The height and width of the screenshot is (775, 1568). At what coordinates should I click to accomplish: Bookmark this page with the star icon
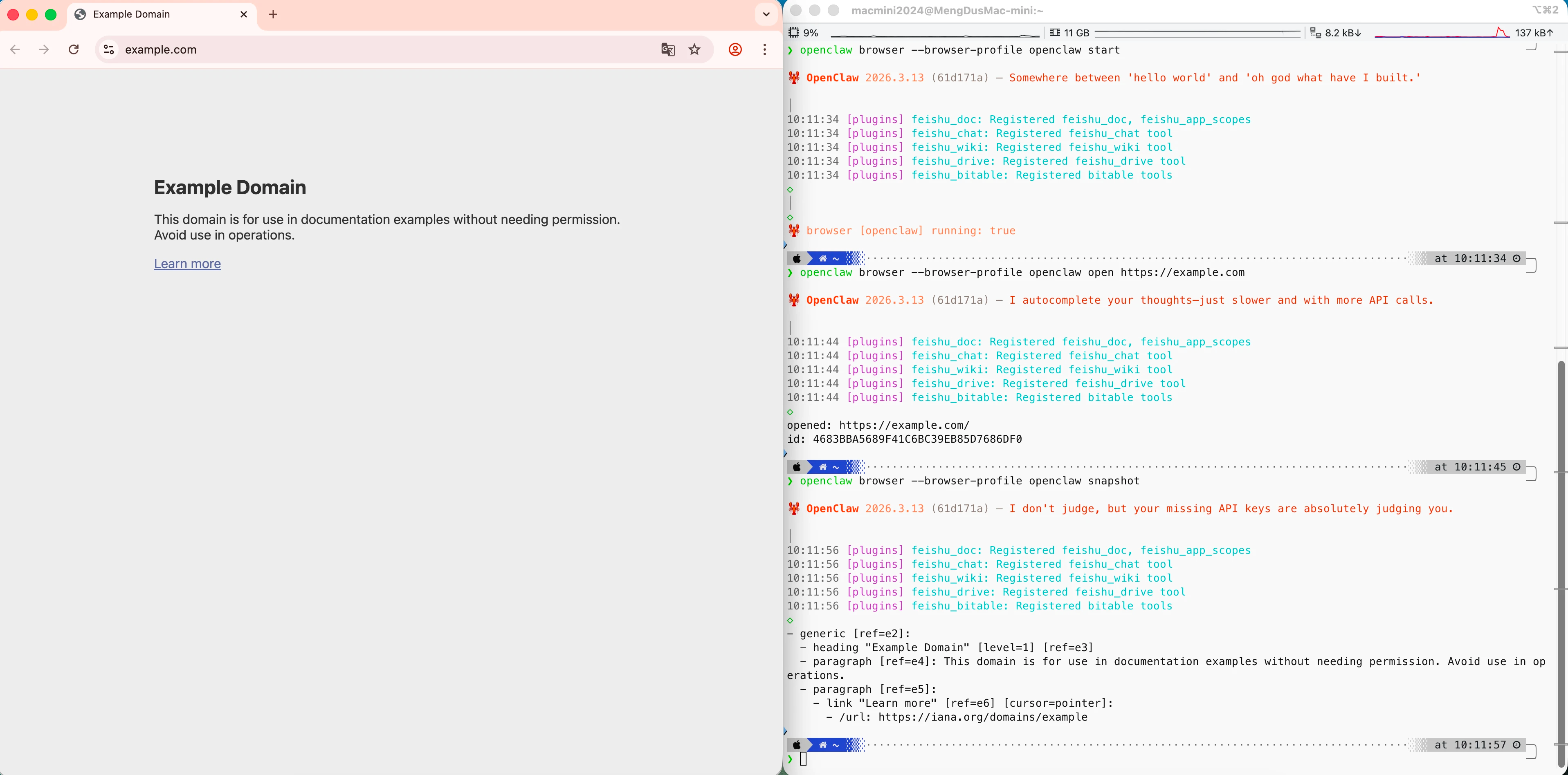point(694,50)
